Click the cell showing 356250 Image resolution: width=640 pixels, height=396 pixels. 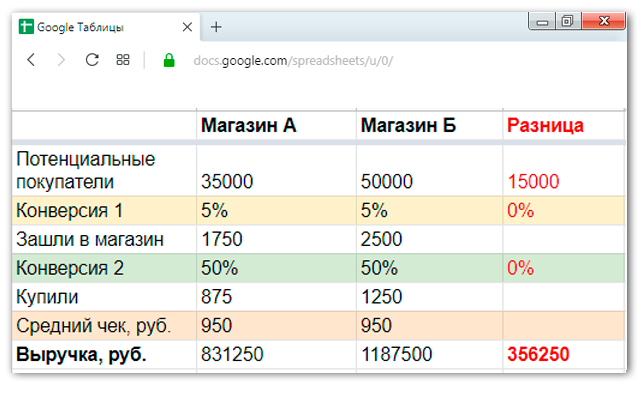pos(564,354)
